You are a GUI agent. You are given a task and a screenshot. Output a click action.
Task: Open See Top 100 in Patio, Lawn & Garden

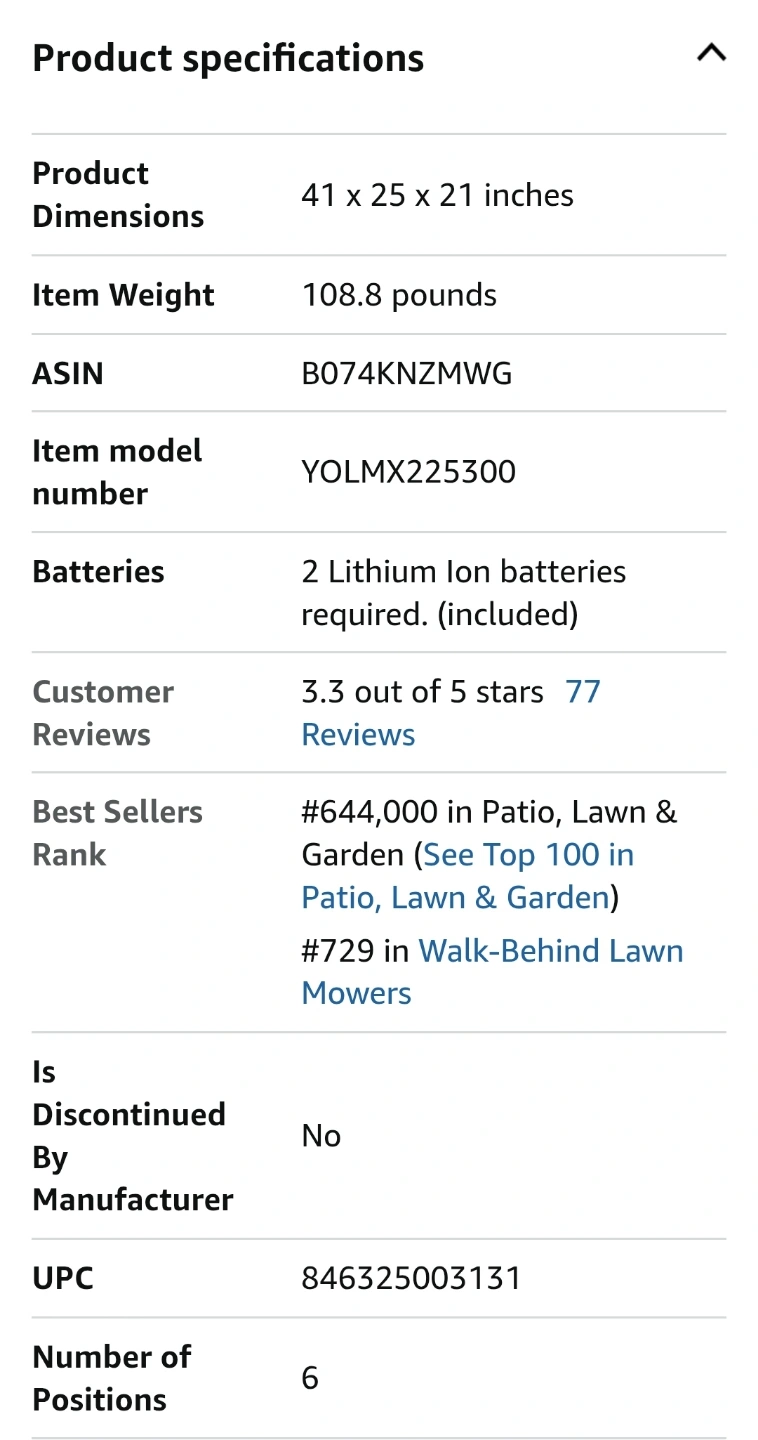[468, 876]
